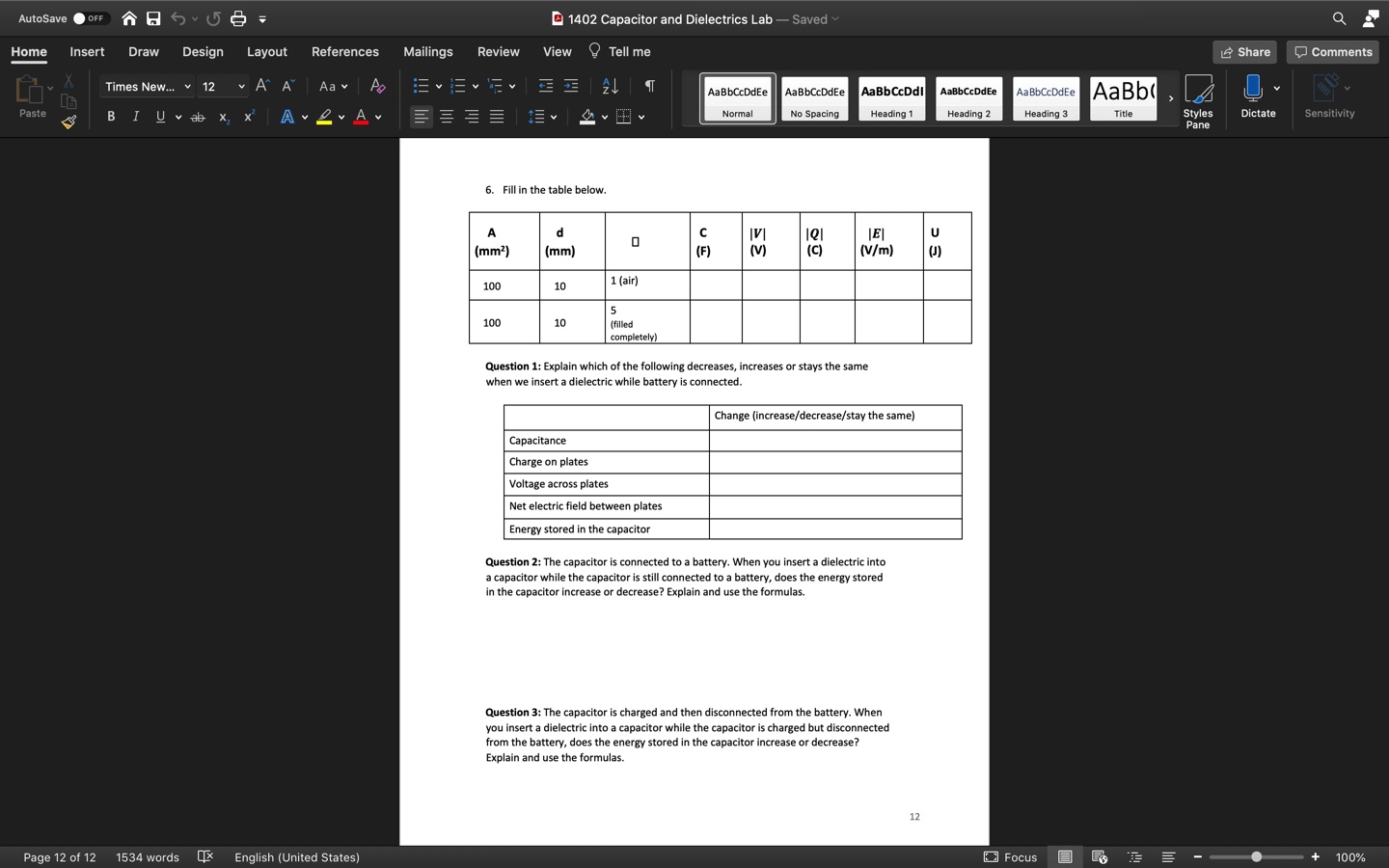The image size is (1389, 868).
Task: Increase paragraph indent
Action: coord(571,86)
